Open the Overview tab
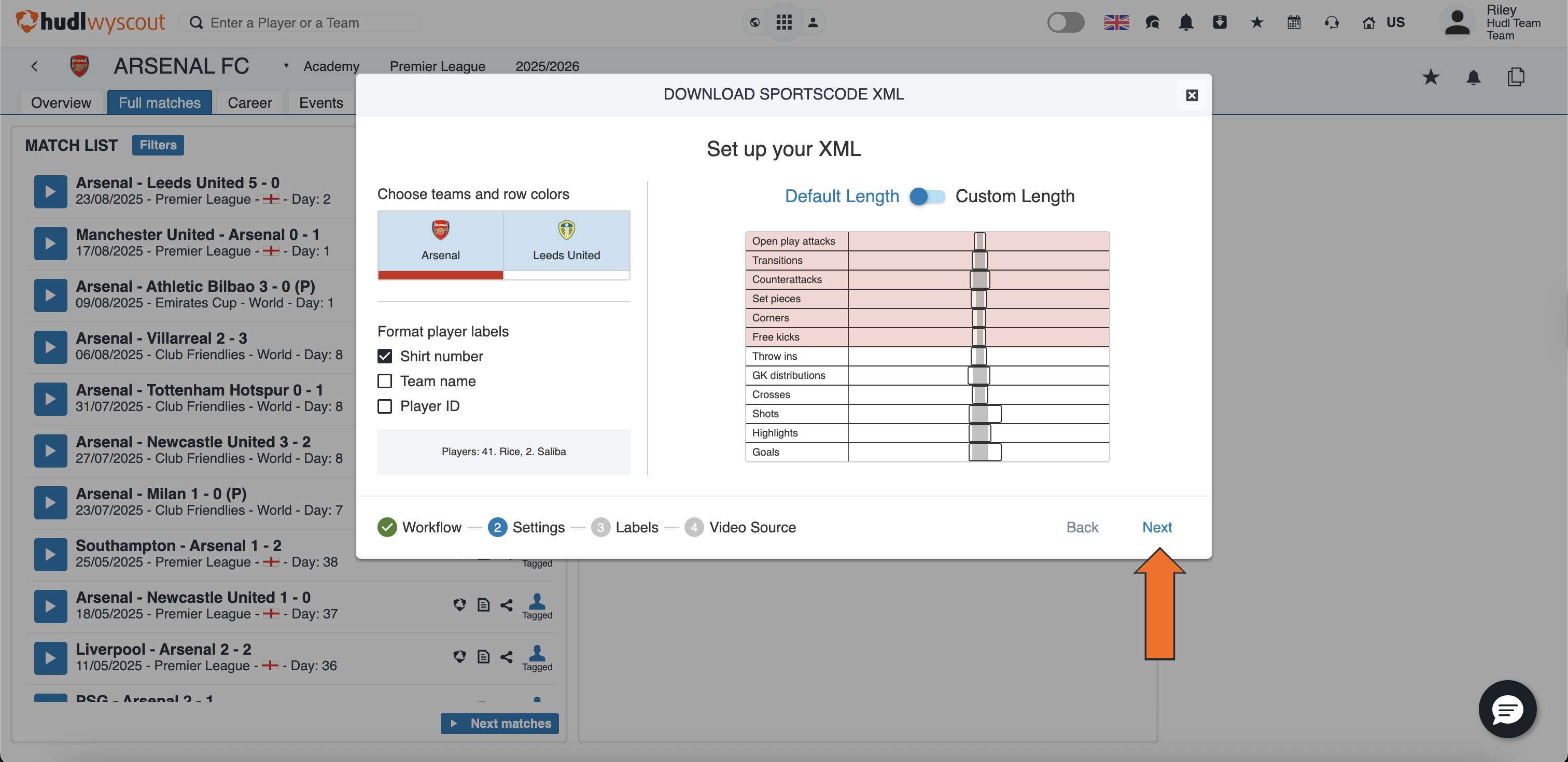The height and width of the screenshot is (762, 1568). point(61,102)
